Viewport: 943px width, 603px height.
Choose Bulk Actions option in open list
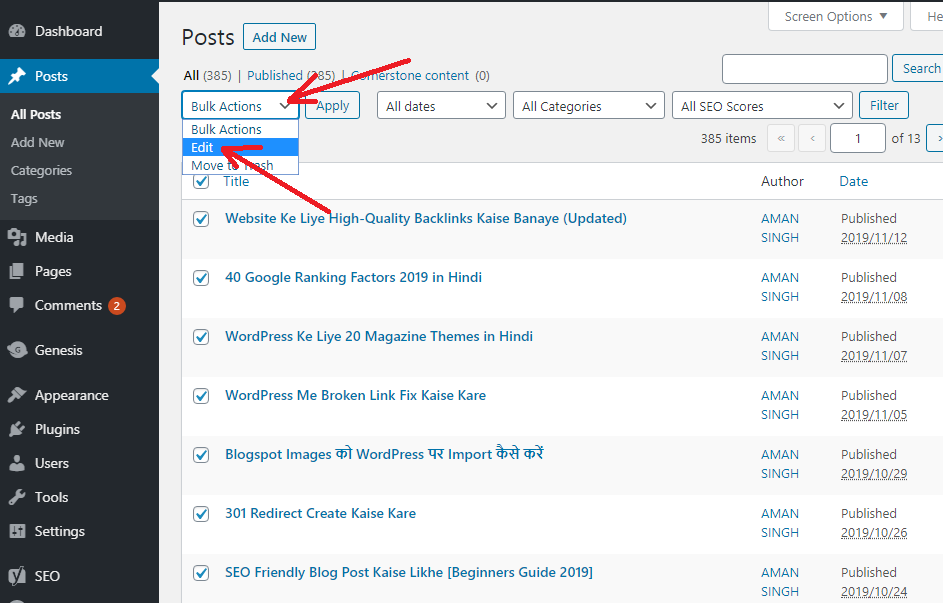(241, 129)
